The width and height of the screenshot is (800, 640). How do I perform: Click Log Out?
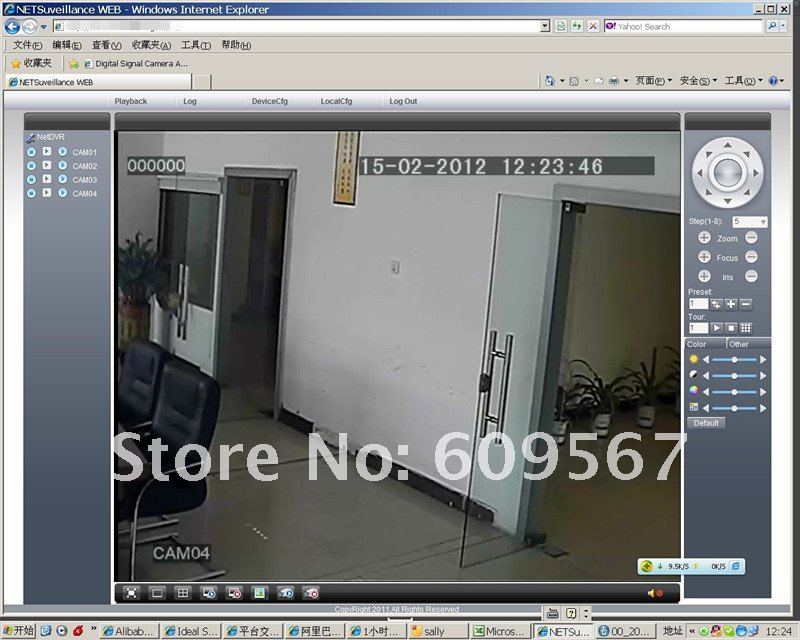click(x=403, y=101)
